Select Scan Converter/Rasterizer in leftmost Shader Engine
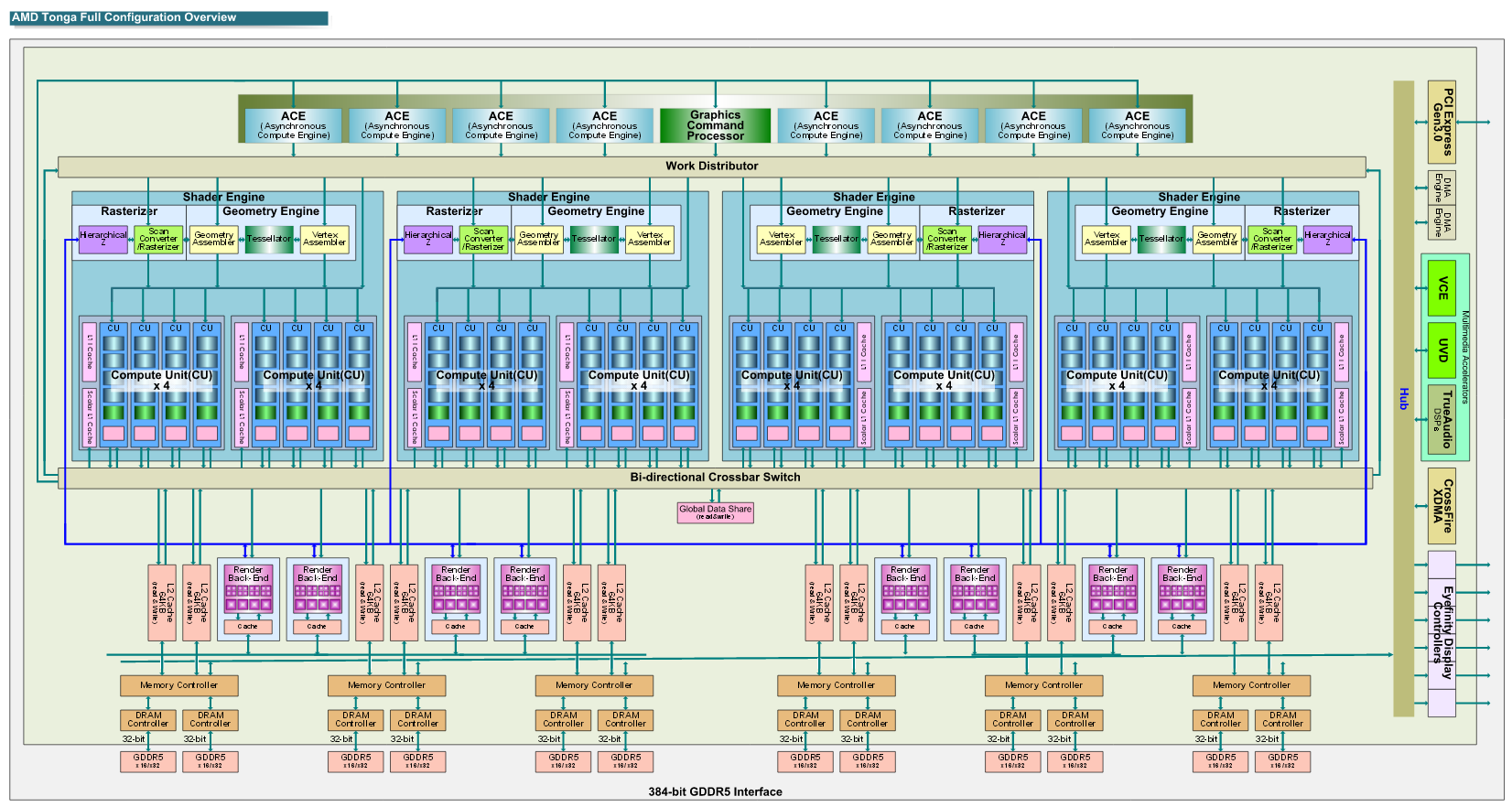This screenshot has width=1512, height=807. click(x=158, y=240)
